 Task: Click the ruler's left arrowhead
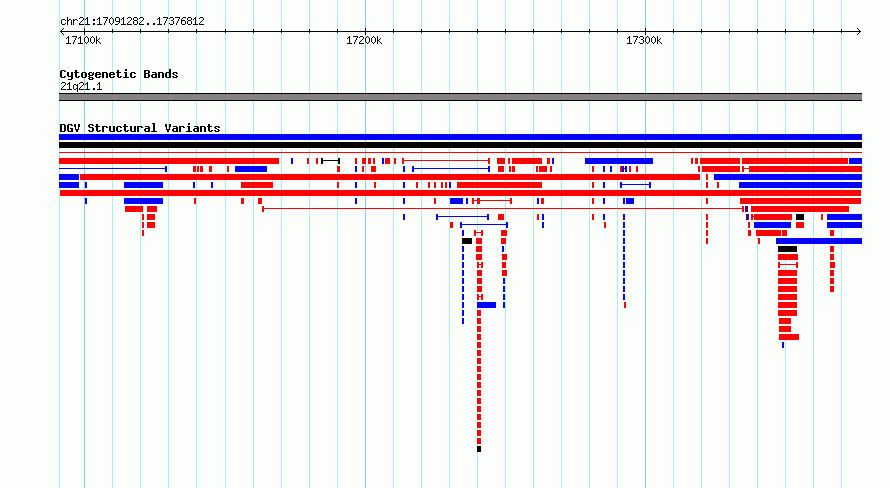tap(62, 32)
